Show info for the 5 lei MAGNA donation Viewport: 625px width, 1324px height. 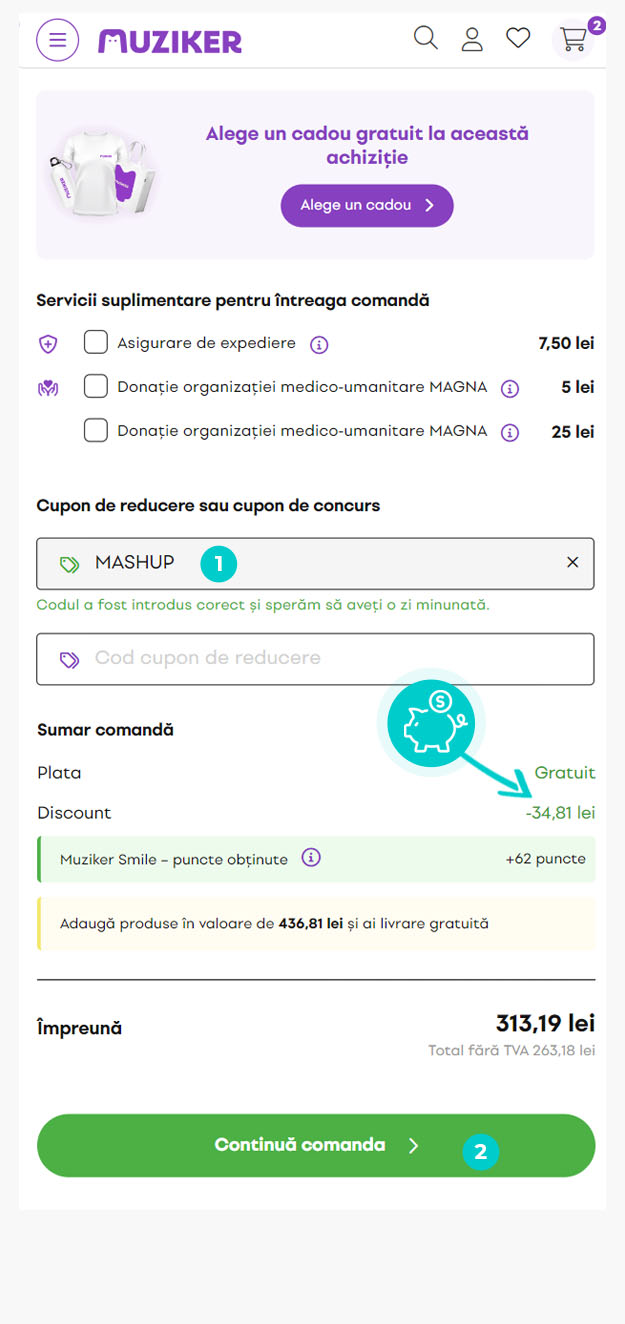[509, 387]
